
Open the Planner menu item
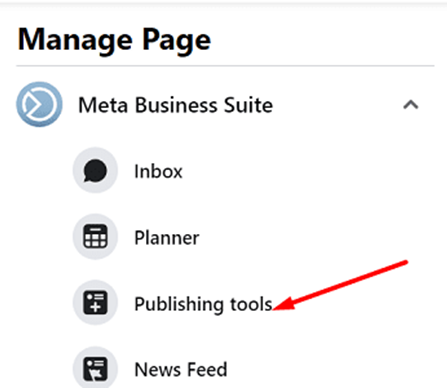pos(167,238)
